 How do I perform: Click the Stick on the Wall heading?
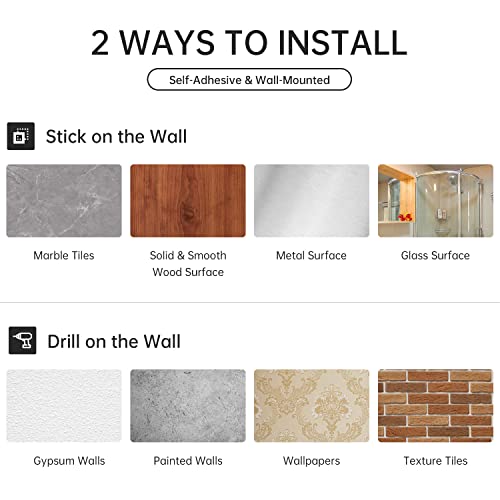click(x=116, y=136)
